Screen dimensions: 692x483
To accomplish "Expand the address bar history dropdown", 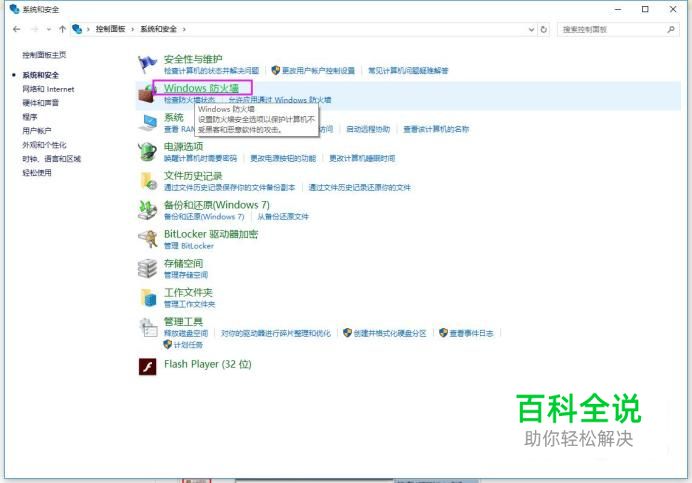I will [x=531, y=29].
